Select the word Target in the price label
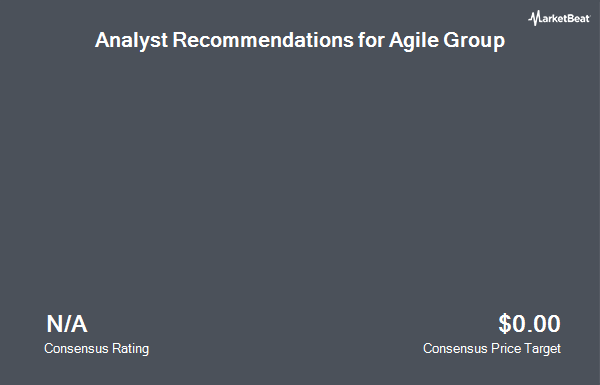Viewport: 600px width, 385px height. [543, 349]
